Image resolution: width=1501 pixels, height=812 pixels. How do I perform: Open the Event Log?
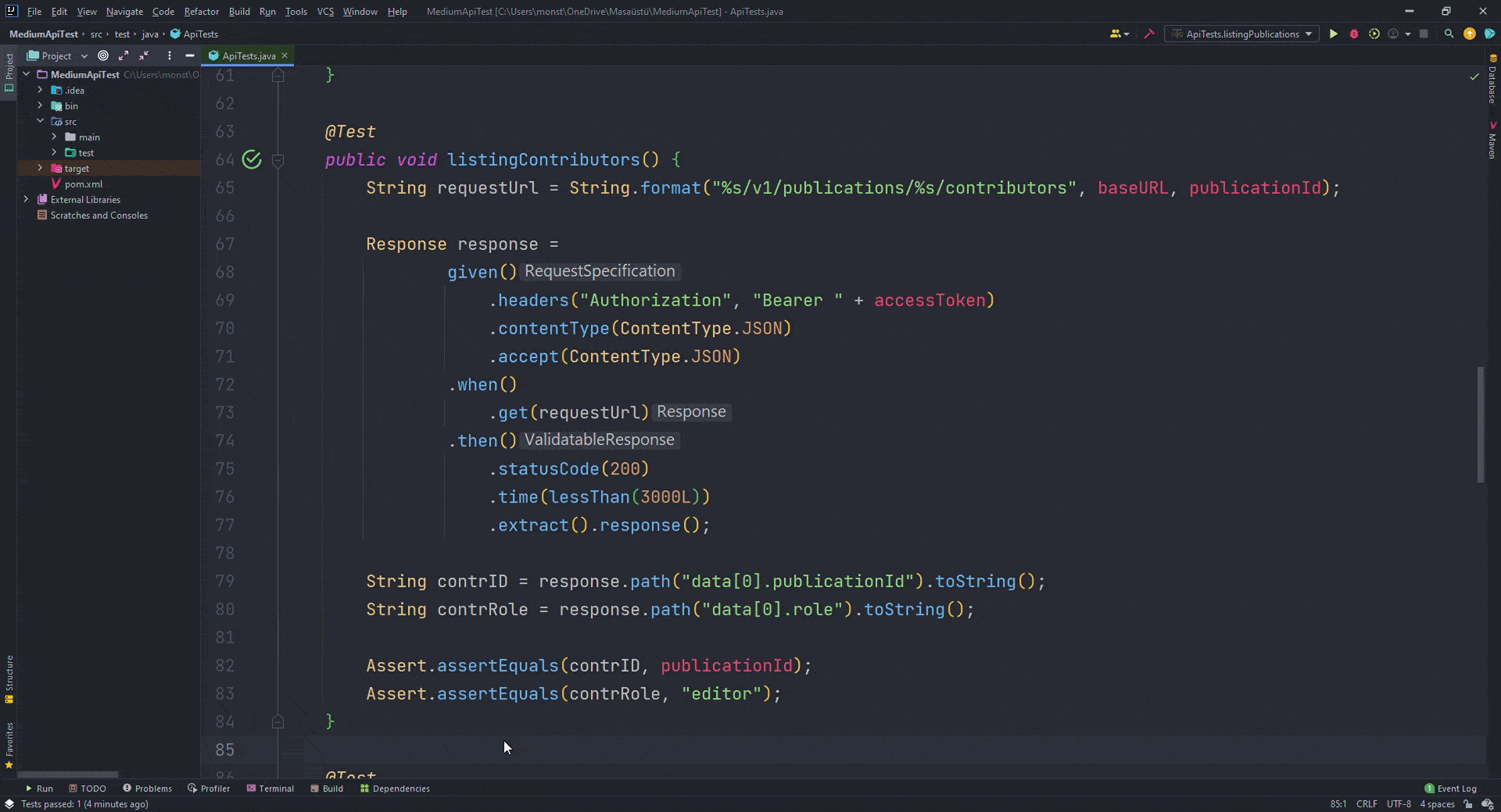[1451, 789]
